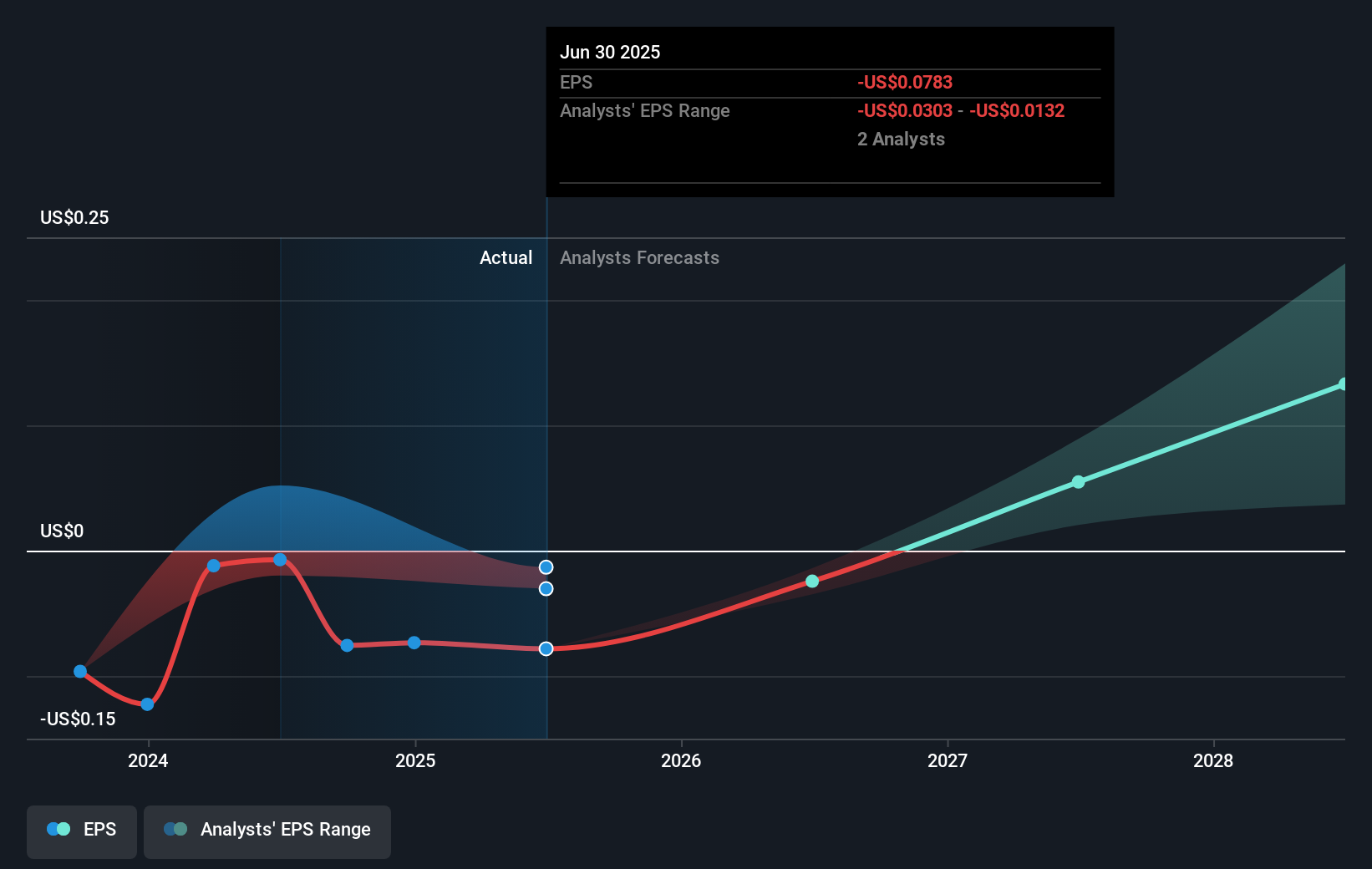This screenshot has height=869, width=1372.
Task: Click the 2025 x-axis label
Action: pyautogui.click(x=415, y=760)
